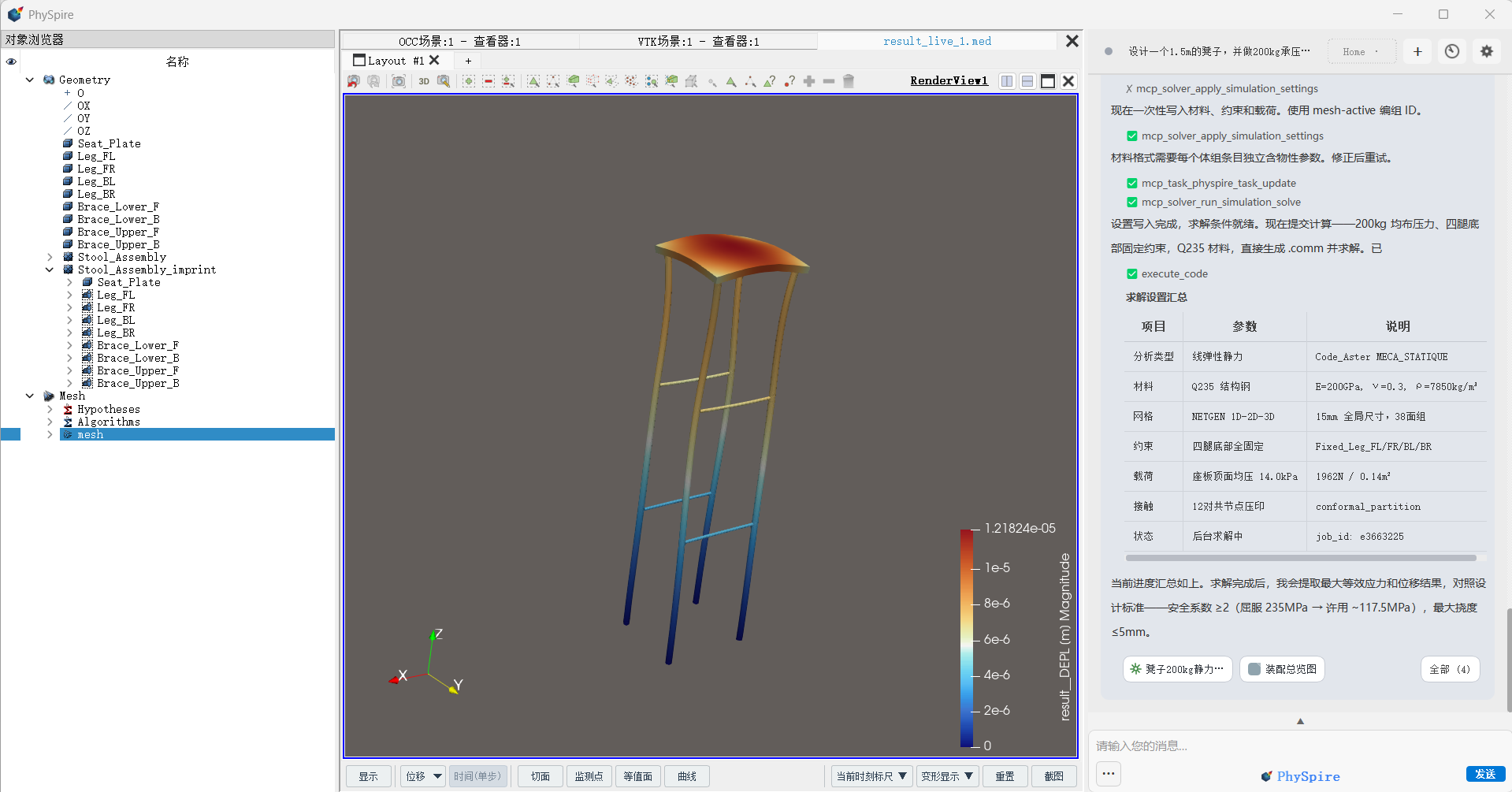Click the 显示 button
The height and width of the screenshot is (792, 1512).
(x=368, y=776)
